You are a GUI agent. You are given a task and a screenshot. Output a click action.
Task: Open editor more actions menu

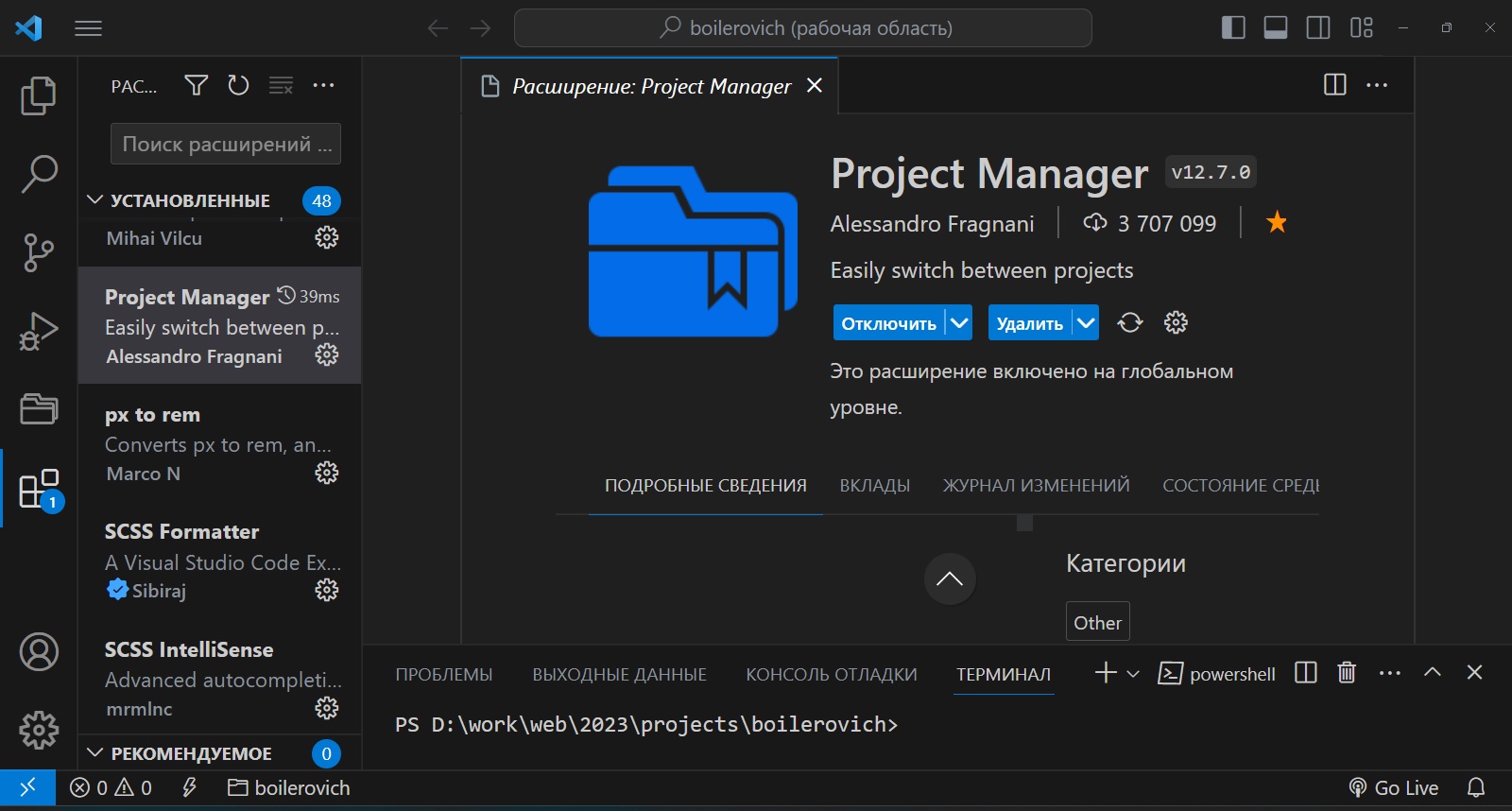pos(1377,85)
